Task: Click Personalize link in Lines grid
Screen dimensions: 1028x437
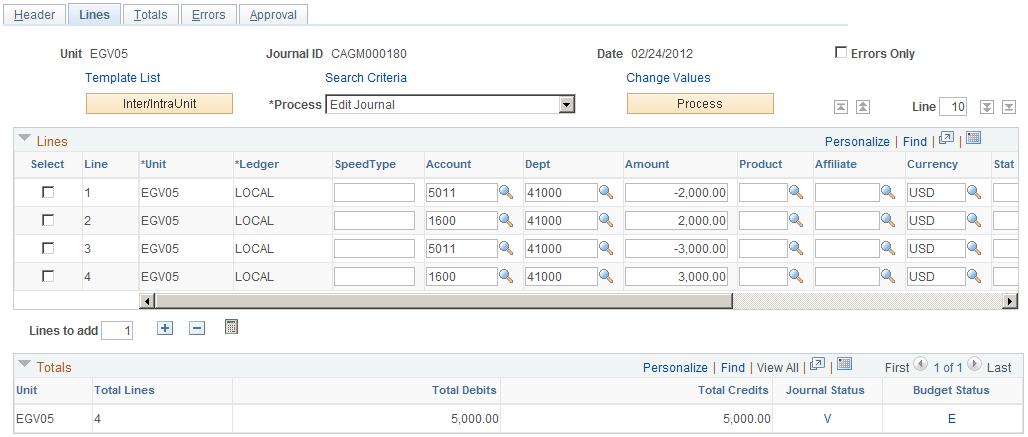Action: click(857, 142)
